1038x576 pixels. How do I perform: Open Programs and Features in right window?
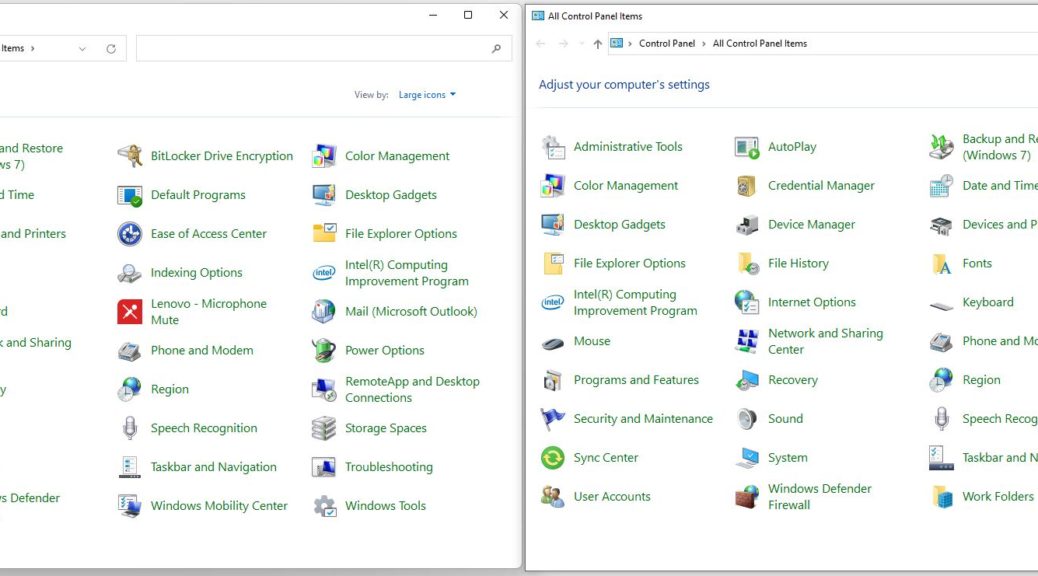(636, 380)
